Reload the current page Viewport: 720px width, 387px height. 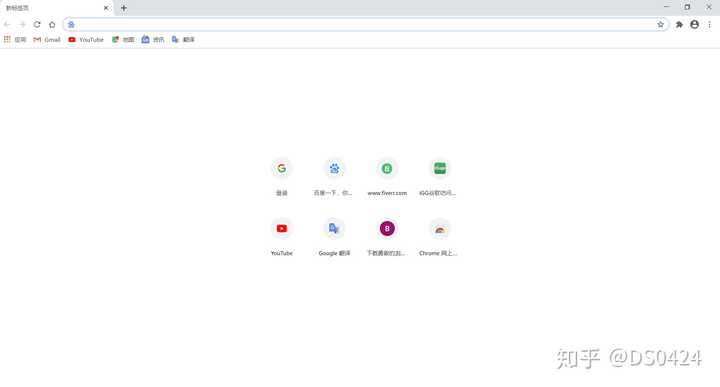[x=37, y=24]
